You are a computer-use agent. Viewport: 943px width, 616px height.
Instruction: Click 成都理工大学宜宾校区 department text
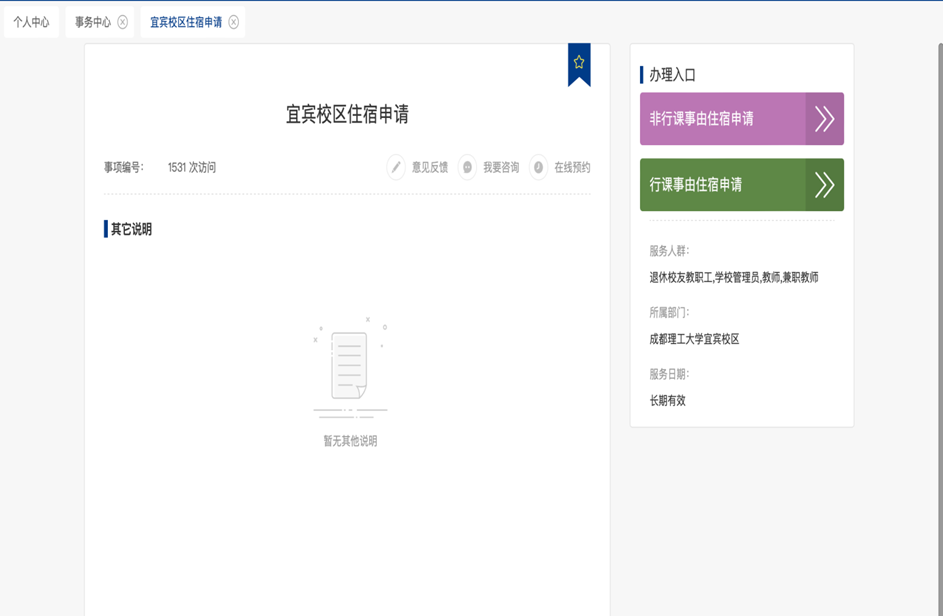[x=695, y=339]
